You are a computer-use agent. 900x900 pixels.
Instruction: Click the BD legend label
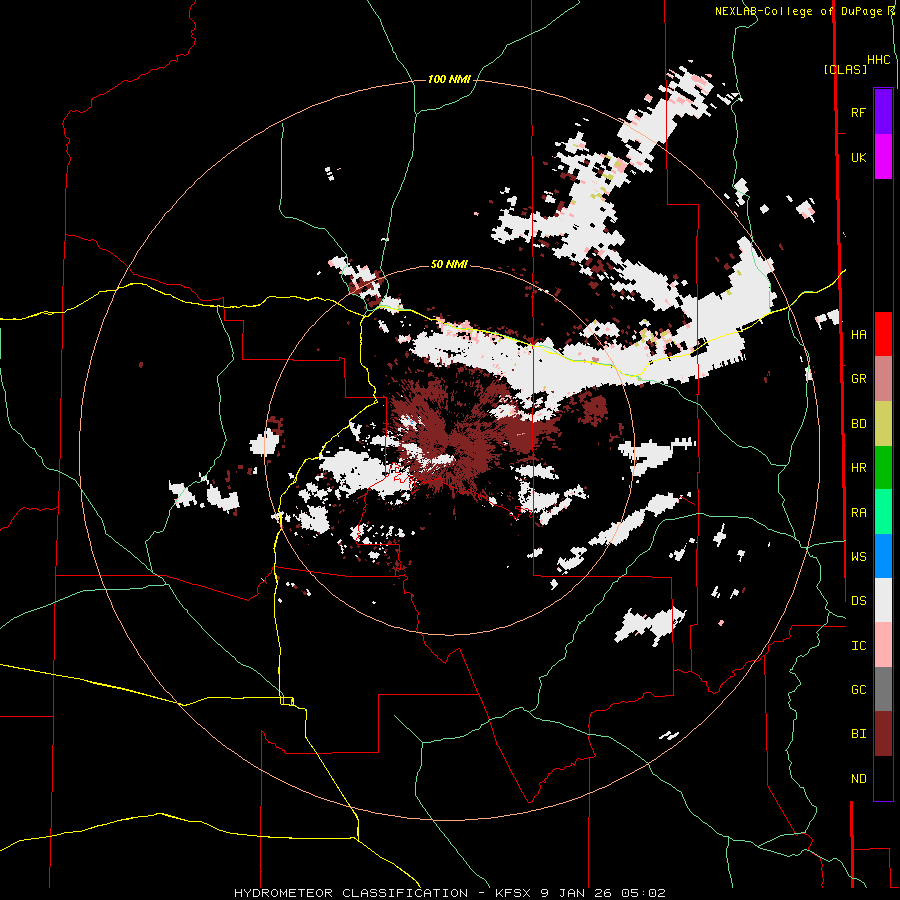click(x=858, y=424)
